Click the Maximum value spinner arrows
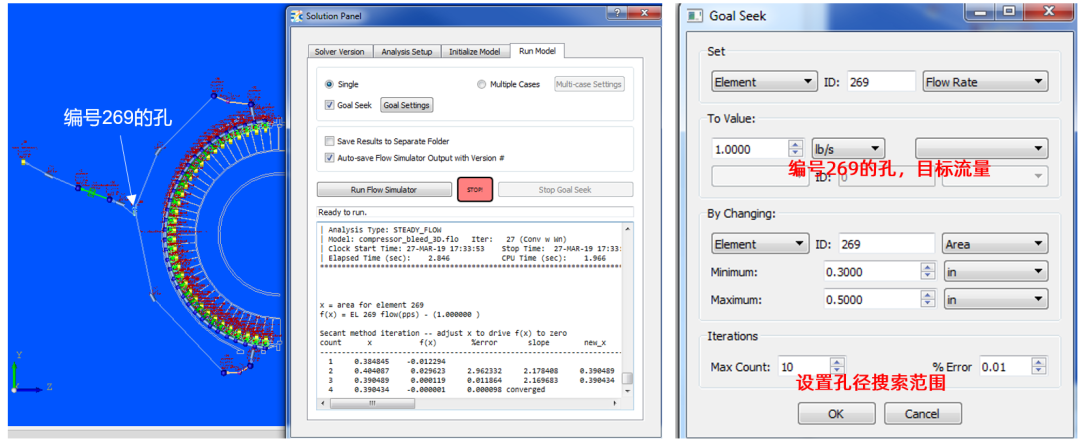Screen dimensions: 1080x443 927,300
